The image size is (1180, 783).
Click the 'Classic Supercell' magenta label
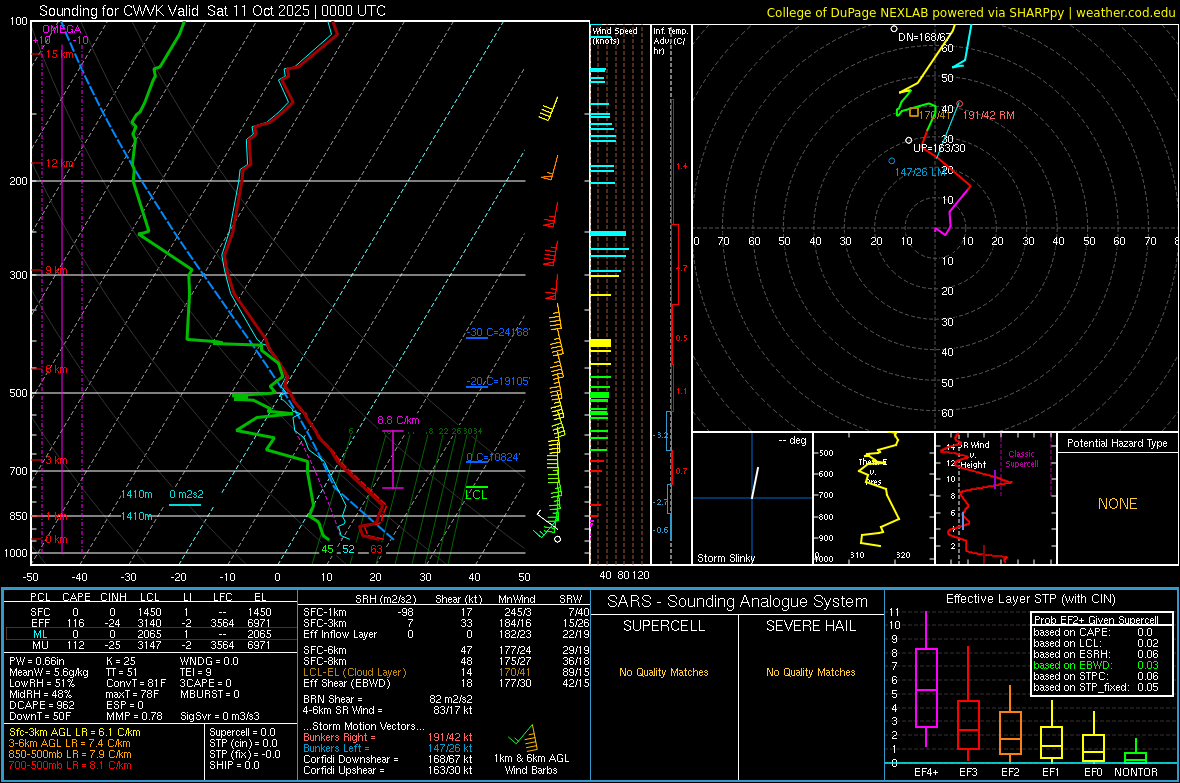(1021, 459)
